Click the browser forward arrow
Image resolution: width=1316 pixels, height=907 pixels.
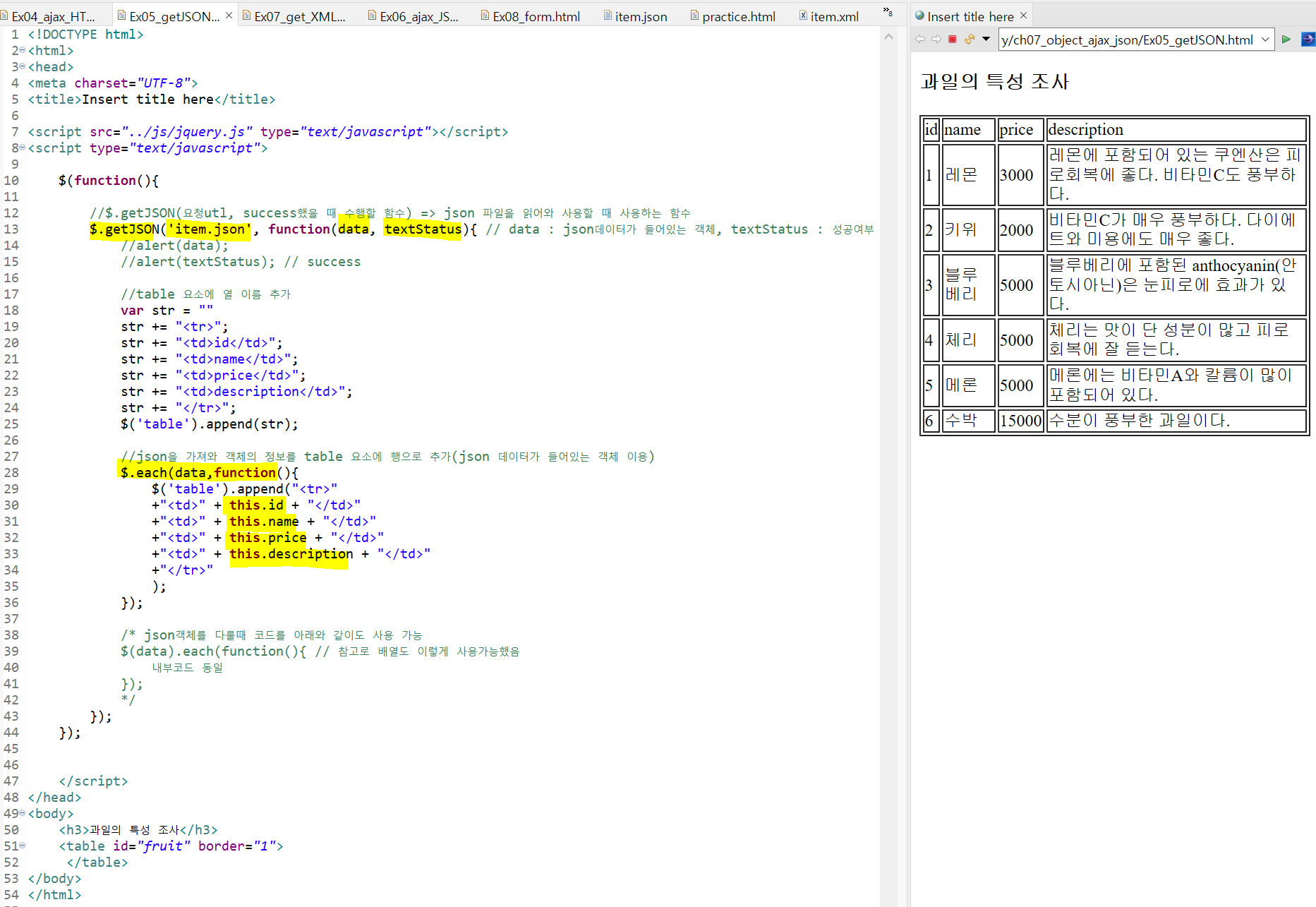(936, 40)
